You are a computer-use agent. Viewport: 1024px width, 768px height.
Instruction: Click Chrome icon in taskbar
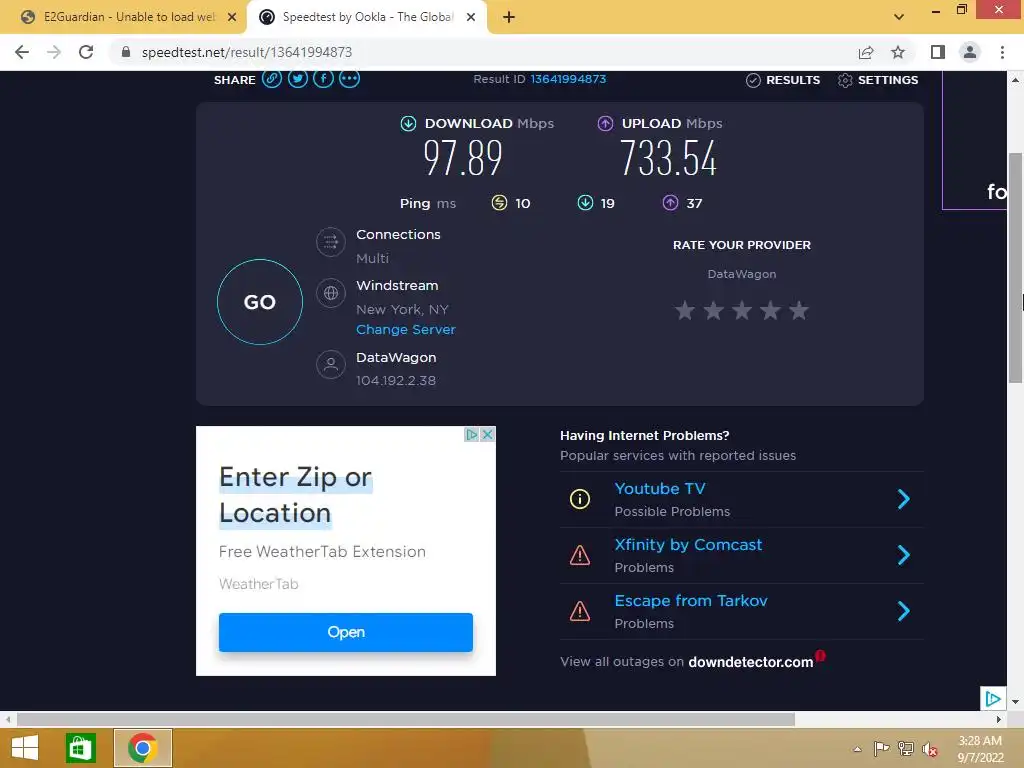point(142,748)
